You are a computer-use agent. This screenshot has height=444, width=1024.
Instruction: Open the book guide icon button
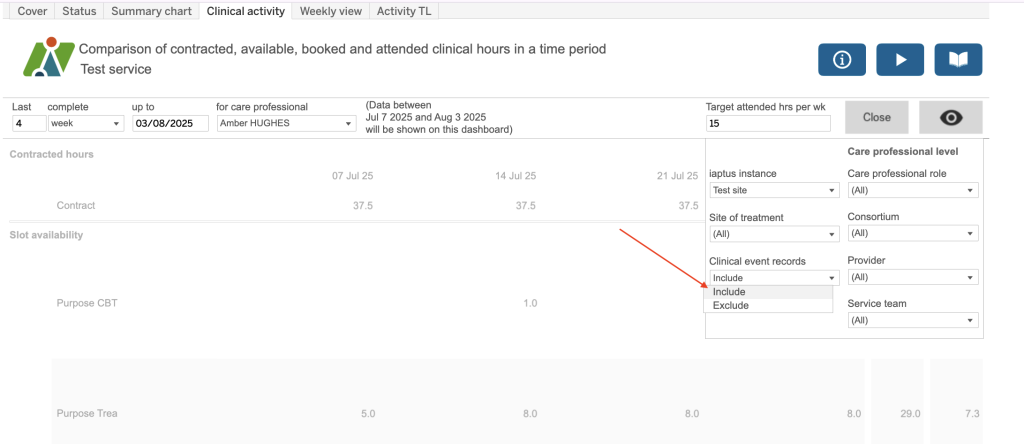(958, 60)
